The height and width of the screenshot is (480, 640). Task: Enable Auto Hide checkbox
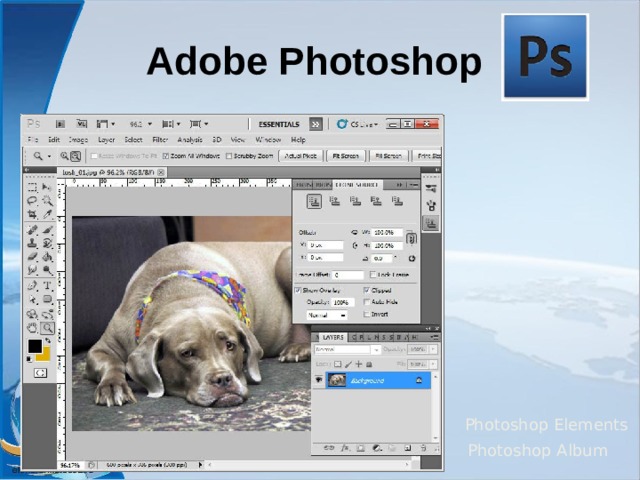(367, 302)
